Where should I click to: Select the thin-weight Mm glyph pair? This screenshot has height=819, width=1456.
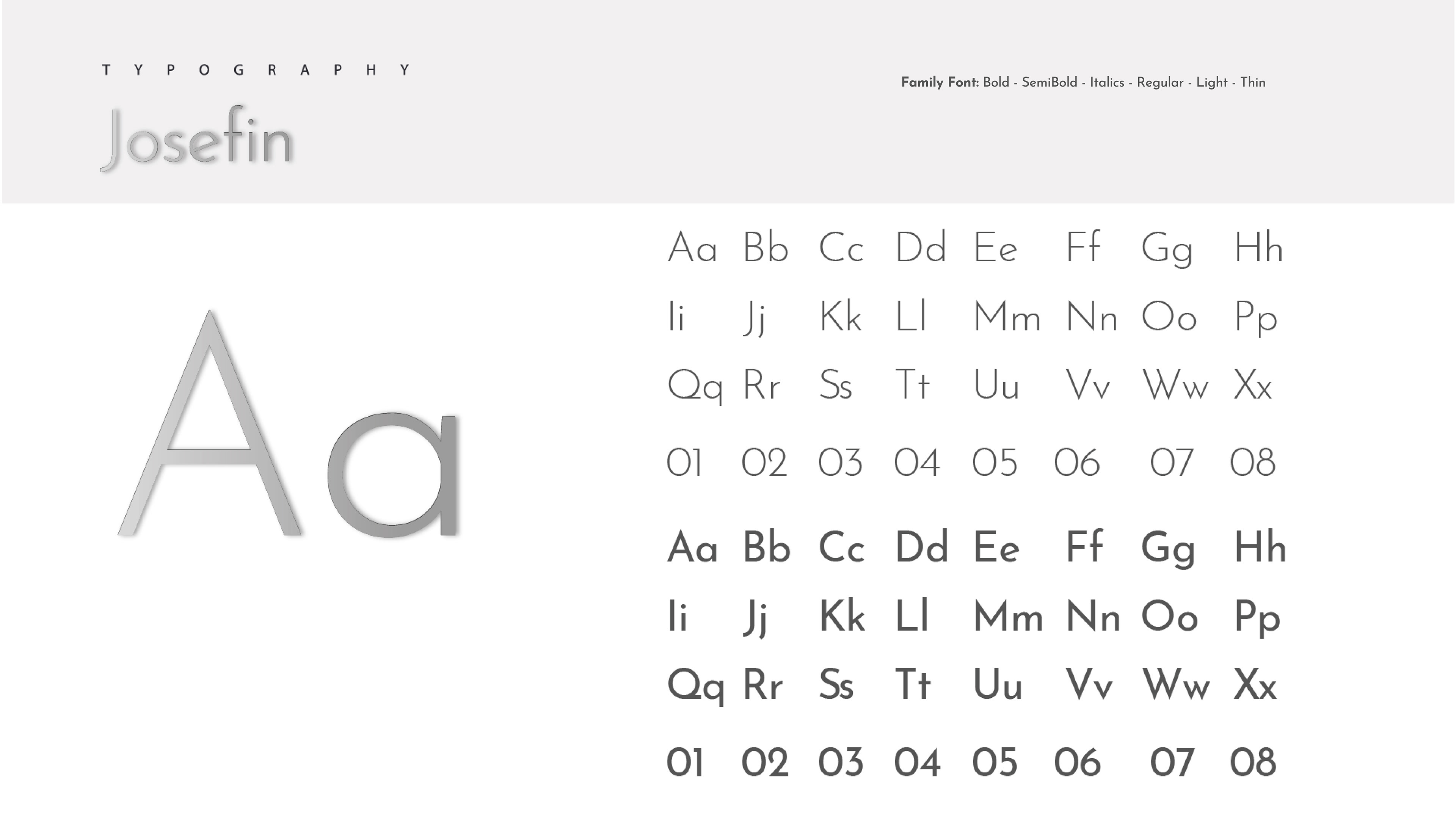[1007, 317]
